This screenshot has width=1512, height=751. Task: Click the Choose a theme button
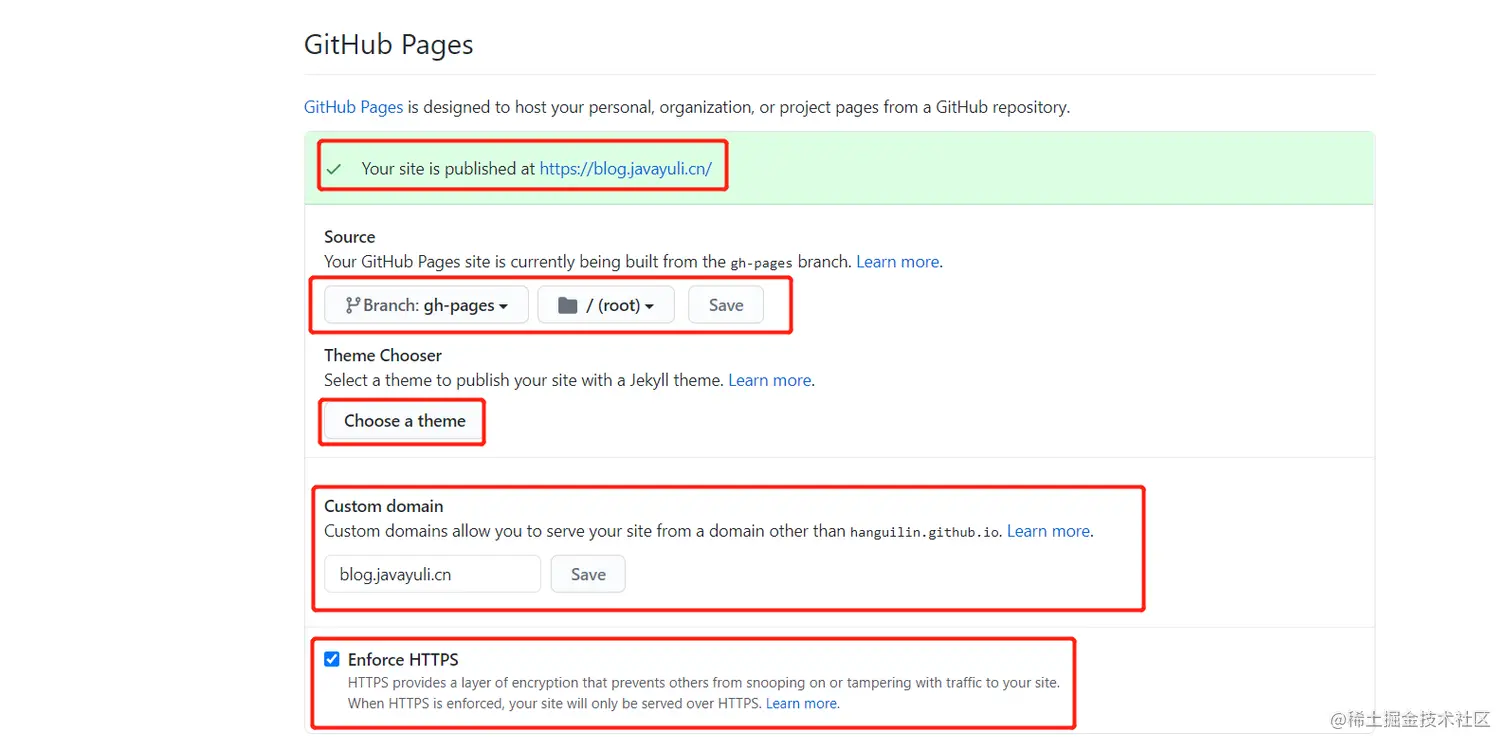pos(404,421)
